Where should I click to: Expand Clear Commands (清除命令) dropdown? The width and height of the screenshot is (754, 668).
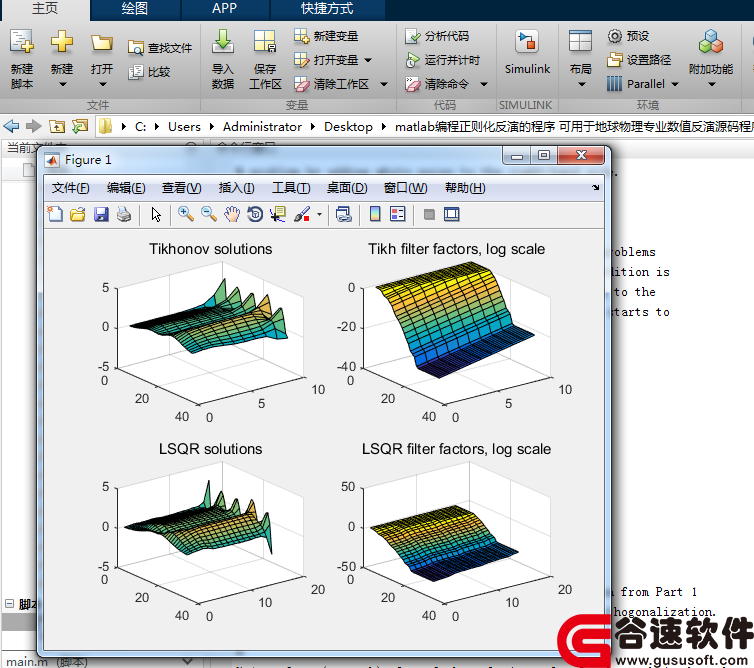[x=484, y=84]
